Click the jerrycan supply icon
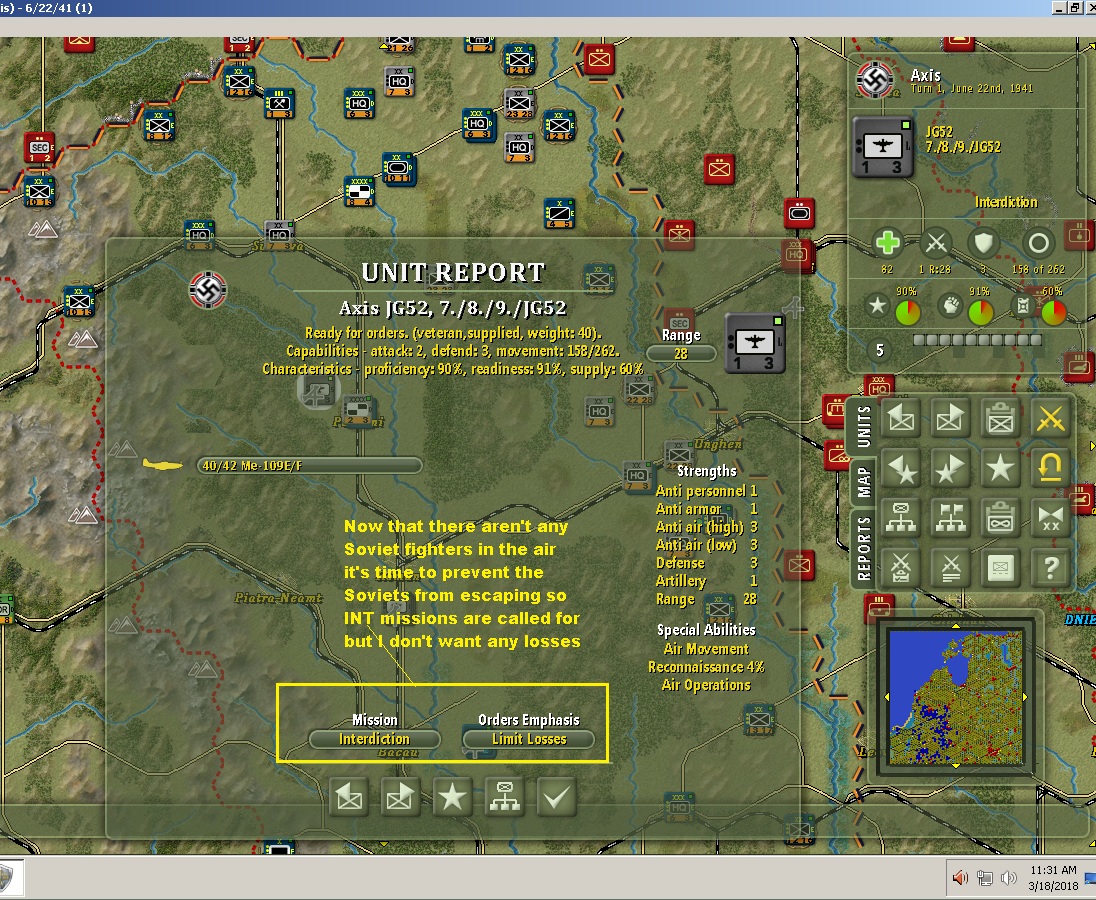The height and width of the screenshot is (900, 1096). point(1023,306)
